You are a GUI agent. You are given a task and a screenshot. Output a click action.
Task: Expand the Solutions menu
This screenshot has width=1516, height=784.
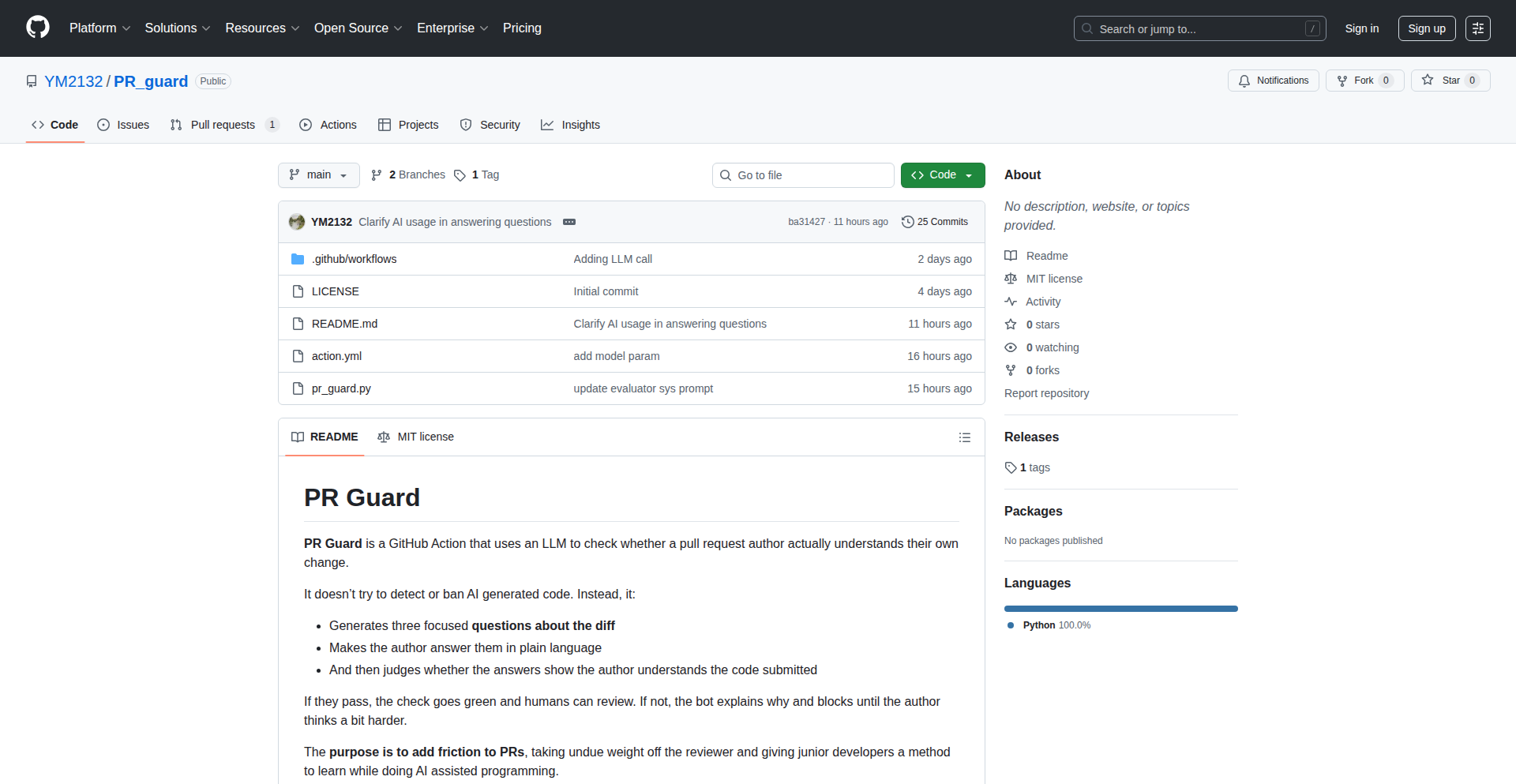point(178,28)
